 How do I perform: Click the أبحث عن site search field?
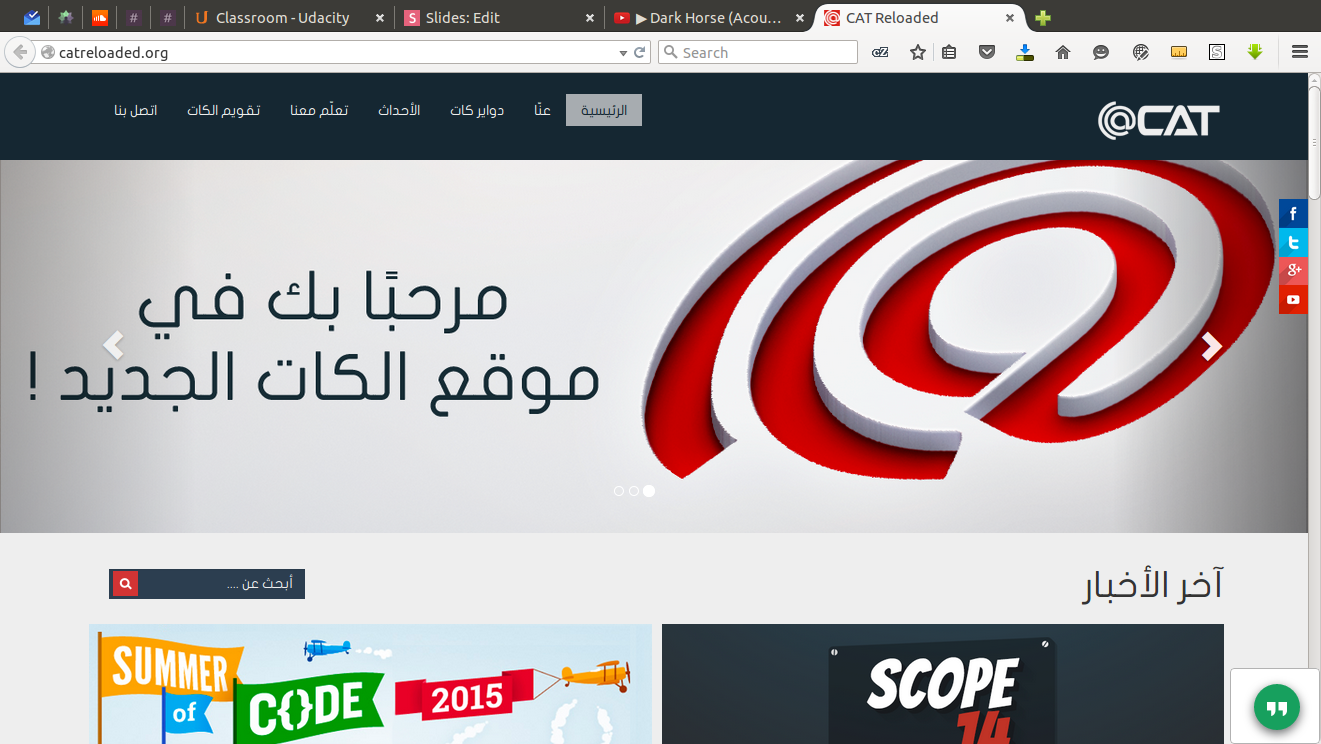click(x=221, y=584)
